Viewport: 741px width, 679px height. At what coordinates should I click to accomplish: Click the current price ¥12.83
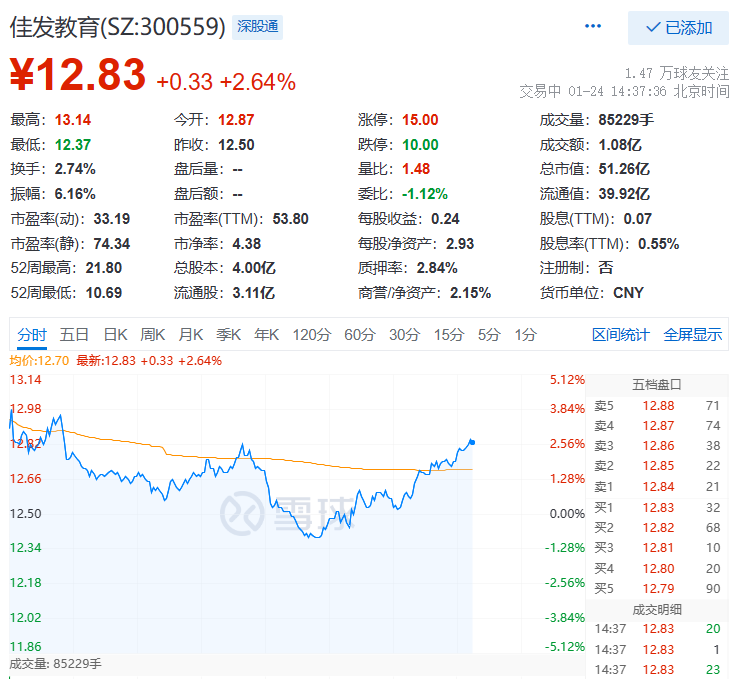78,74
